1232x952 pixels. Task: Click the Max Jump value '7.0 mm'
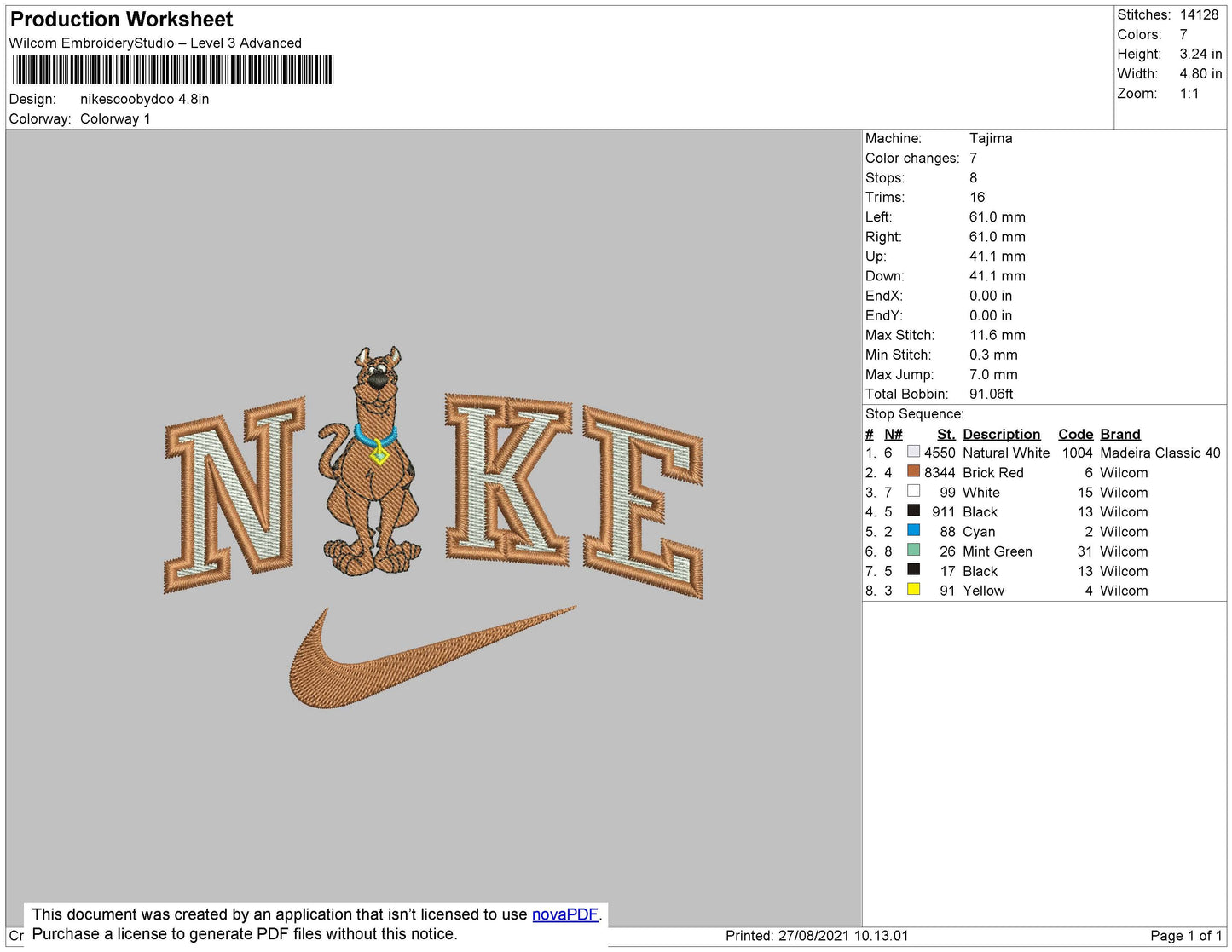[x=993, y=374]
